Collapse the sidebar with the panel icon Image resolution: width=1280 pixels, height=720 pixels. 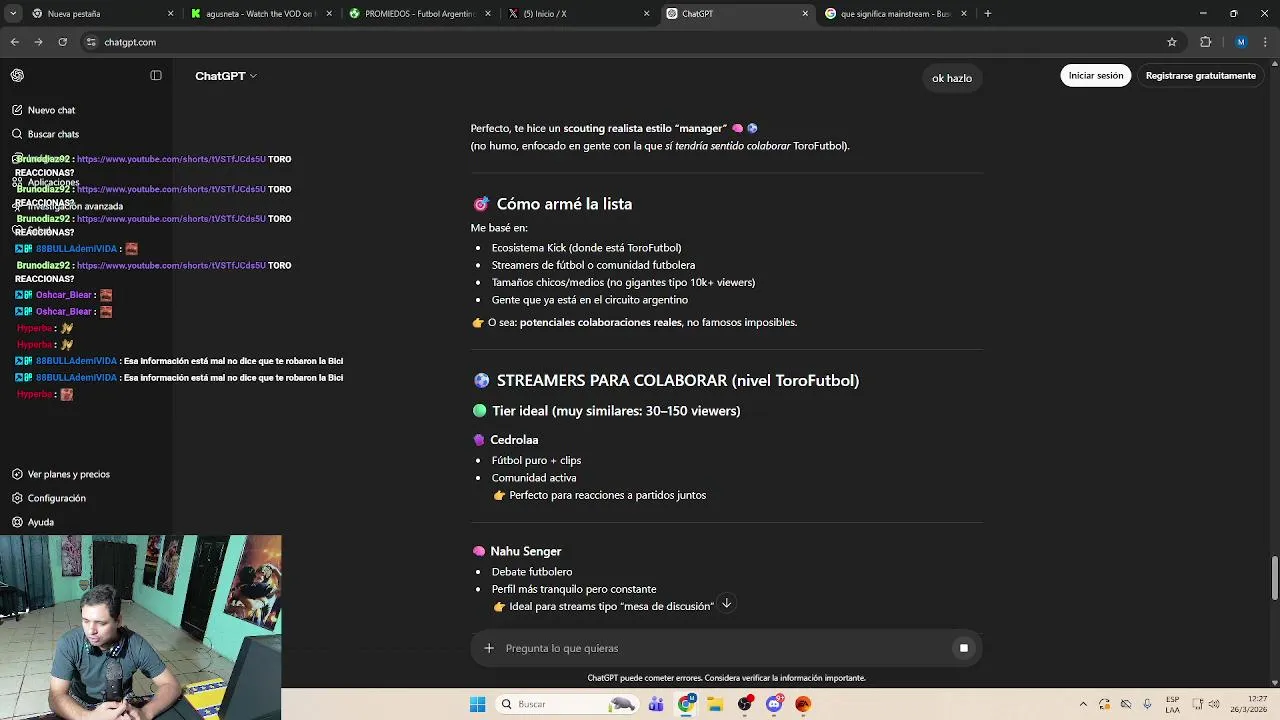156,76
